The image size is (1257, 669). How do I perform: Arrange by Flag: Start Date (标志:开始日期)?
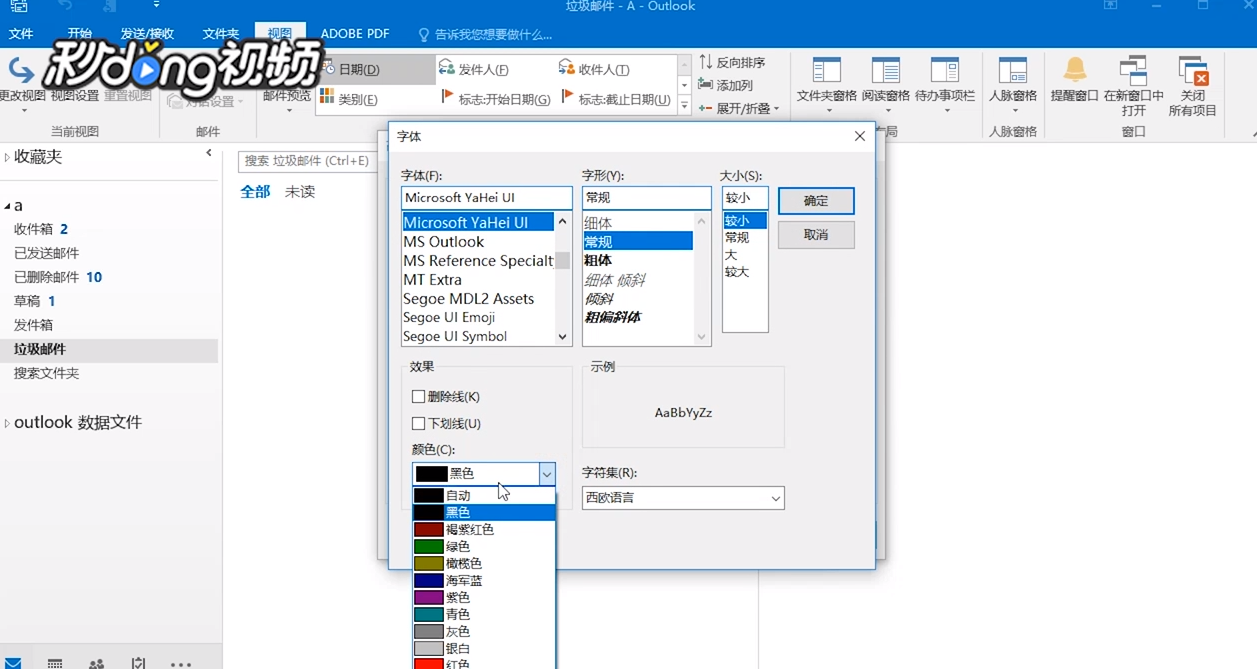pos(495,99)
